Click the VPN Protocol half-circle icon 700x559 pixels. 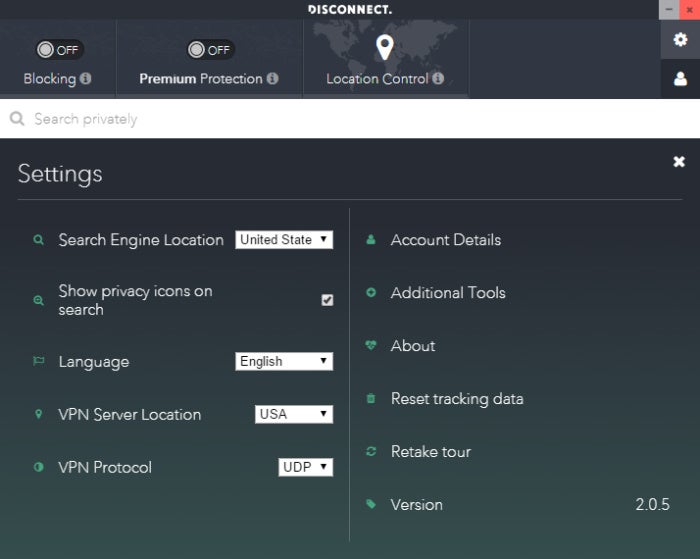coord(38,467)
